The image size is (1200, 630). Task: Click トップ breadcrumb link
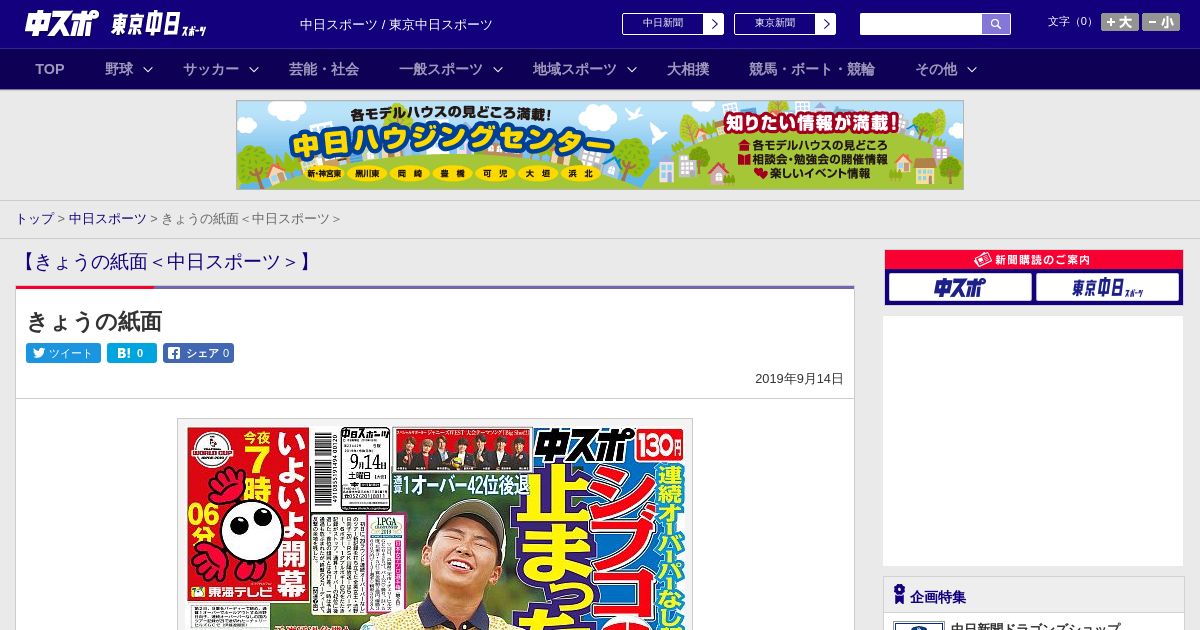coord(34,218)
